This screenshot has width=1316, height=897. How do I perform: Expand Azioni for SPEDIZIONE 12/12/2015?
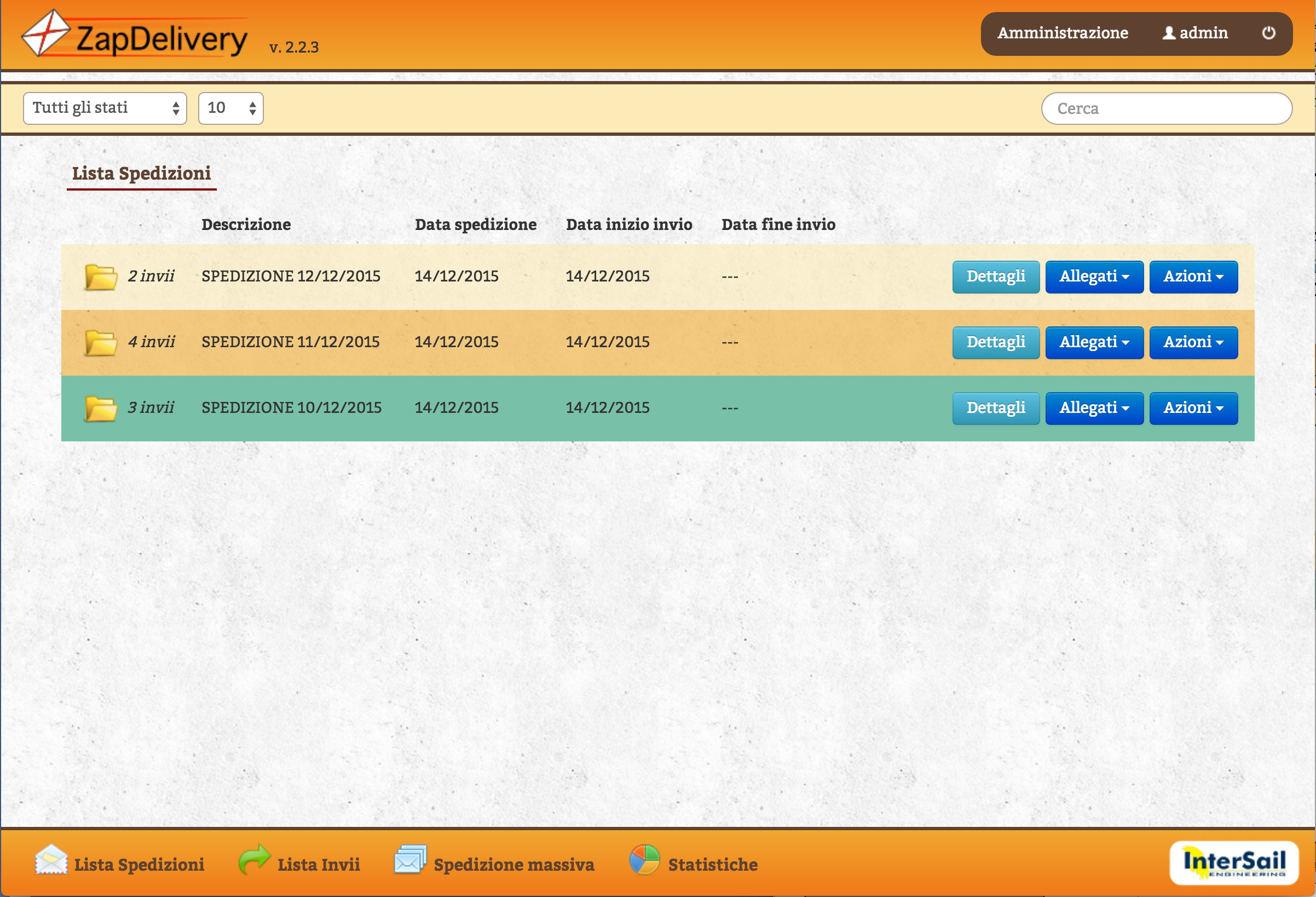(x=1193, y=277)
